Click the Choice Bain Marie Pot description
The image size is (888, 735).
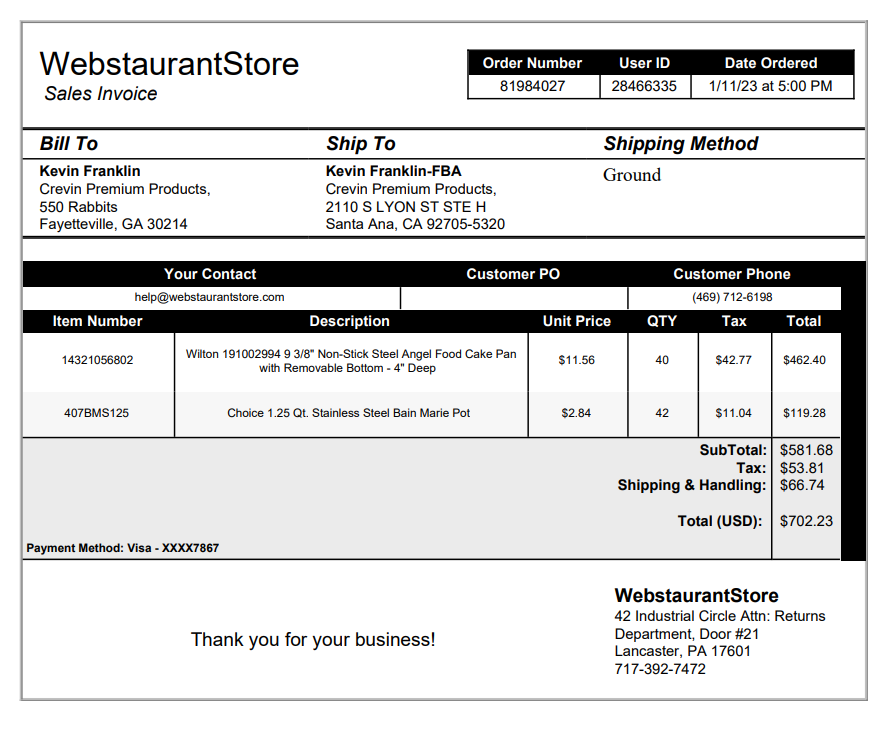349,413
